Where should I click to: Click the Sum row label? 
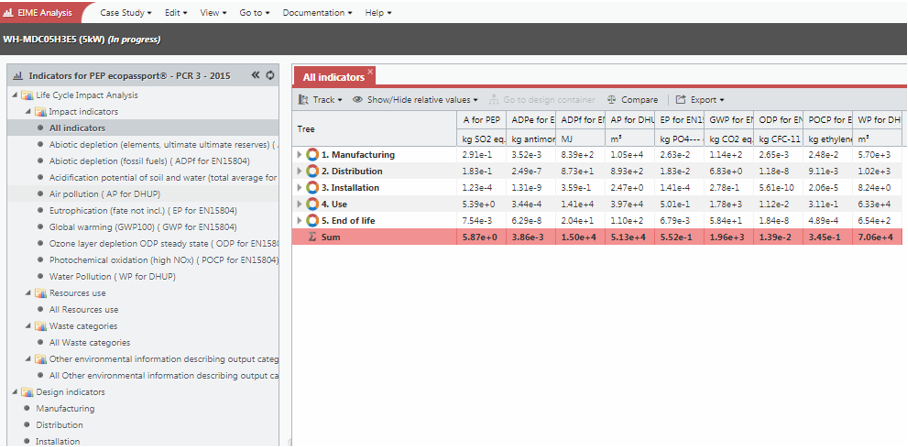click(x=332, y=237)
